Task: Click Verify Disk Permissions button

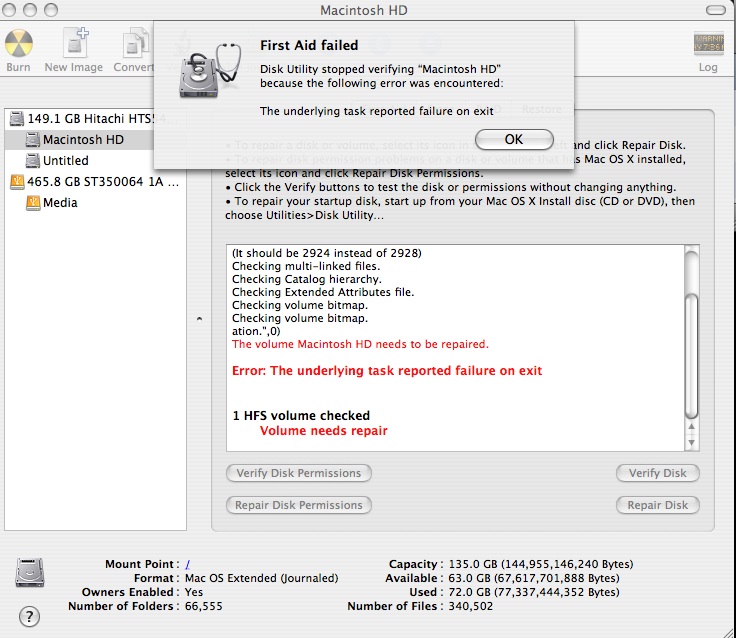Action: pyautogui.click(x=299, y=473)
